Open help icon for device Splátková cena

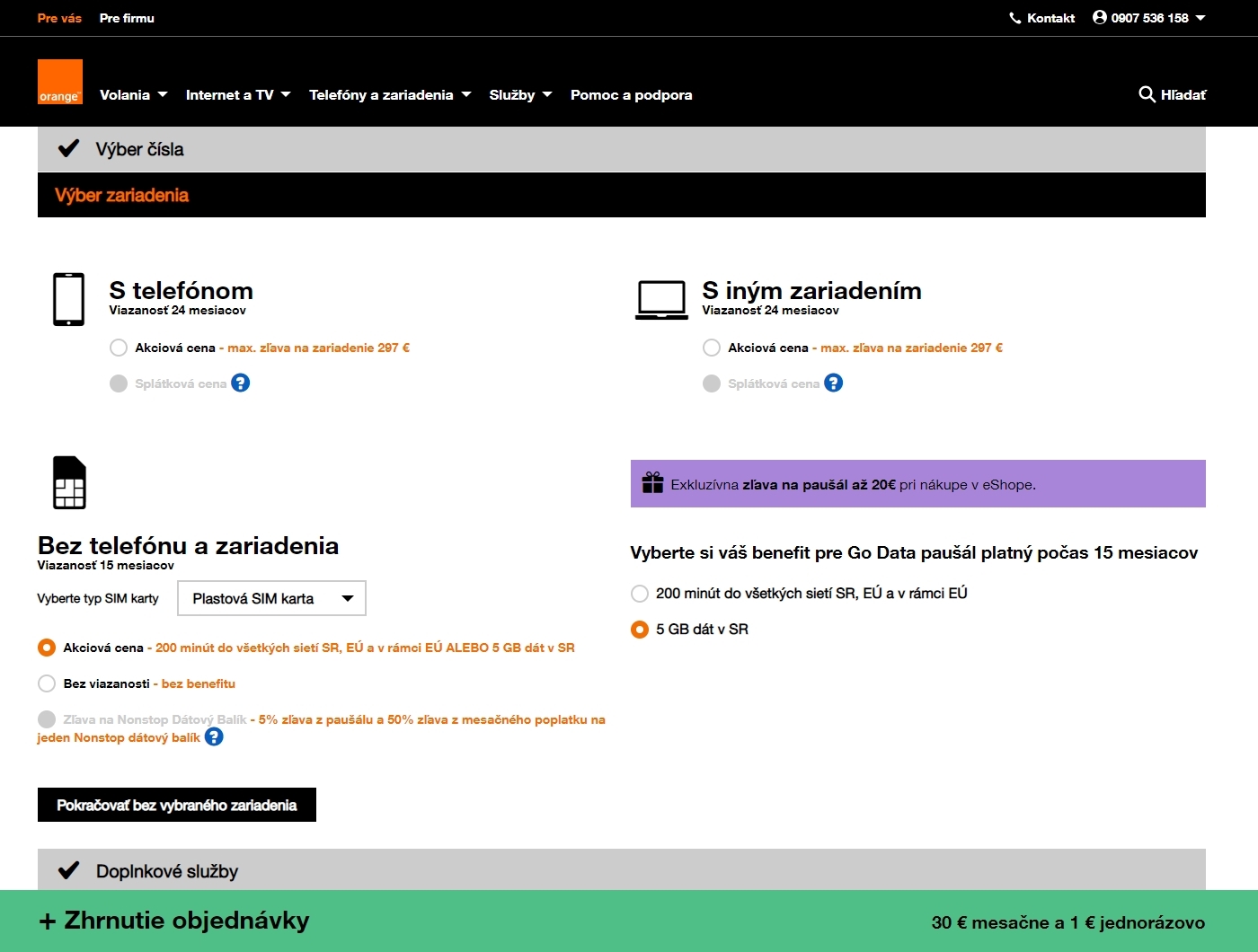pos(834,383)
